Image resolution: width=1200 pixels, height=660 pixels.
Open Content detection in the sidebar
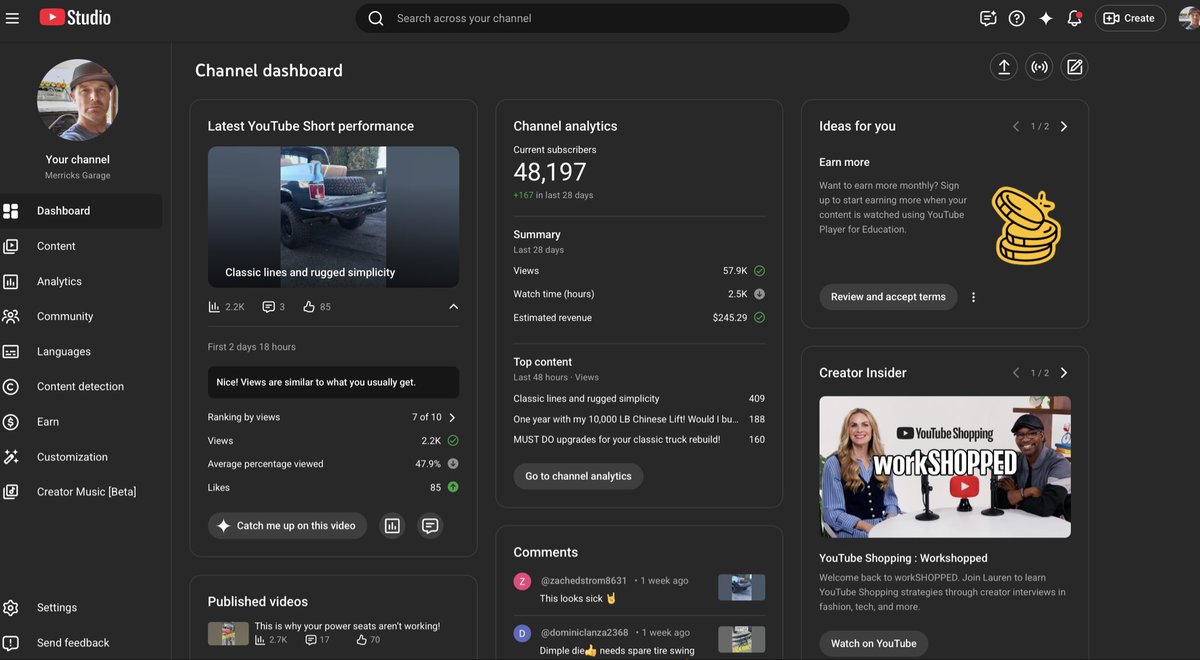tap(81, 386)
